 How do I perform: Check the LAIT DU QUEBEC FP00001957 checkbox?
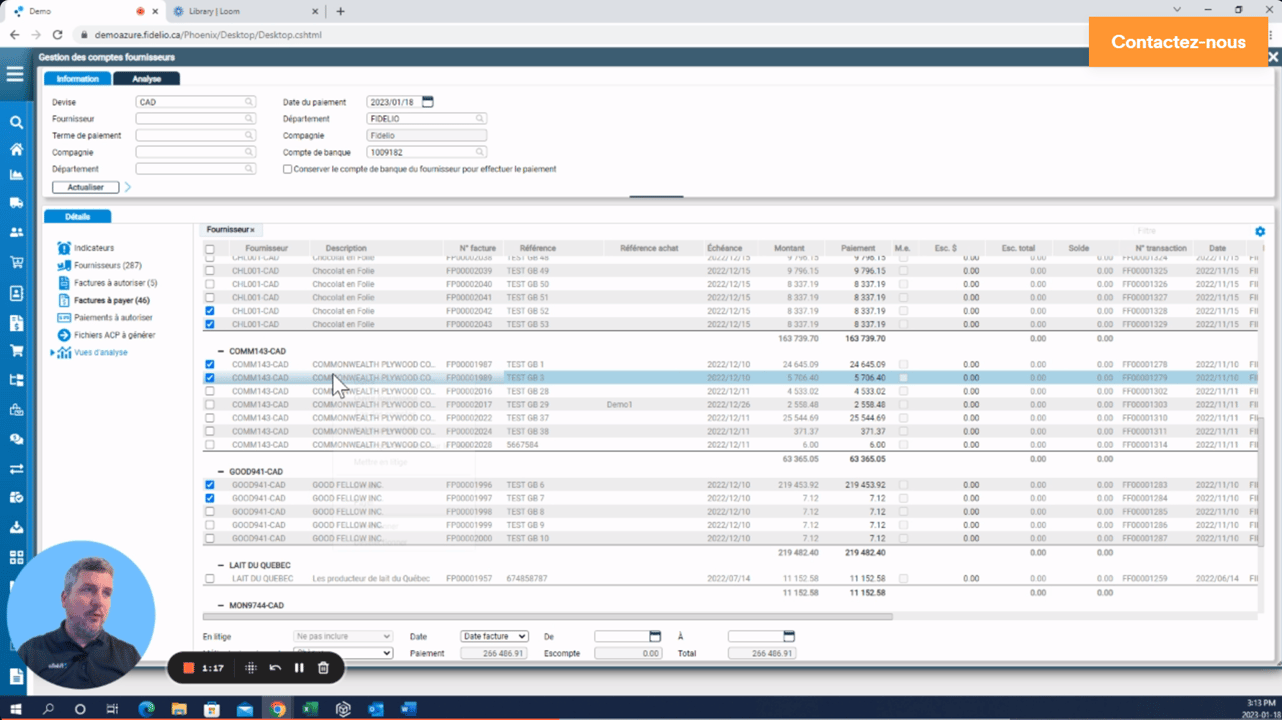(x=210, y=578)
